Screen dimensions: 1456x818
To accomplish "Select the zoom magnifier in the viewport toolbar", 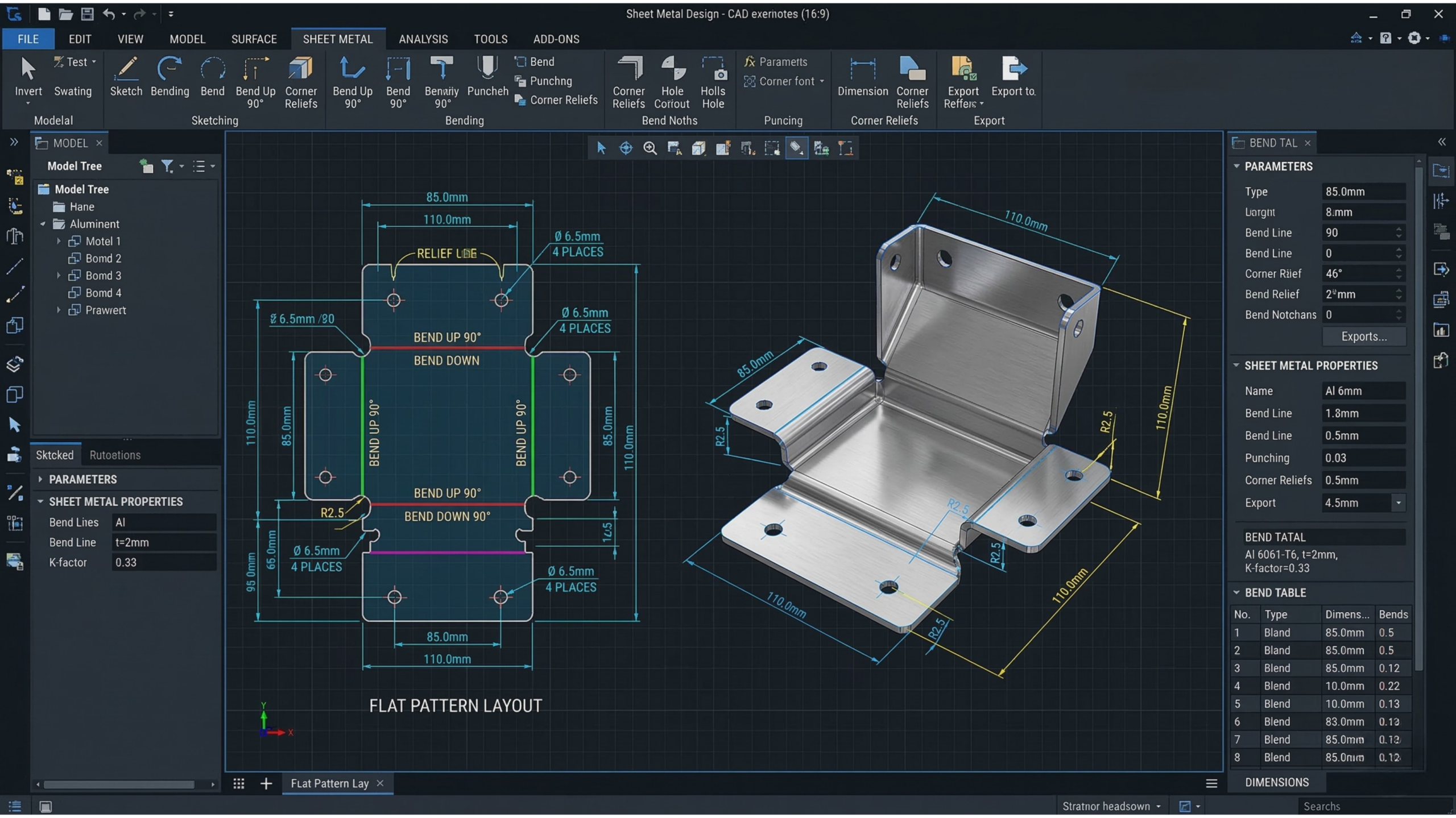I will tap(650, 148).
